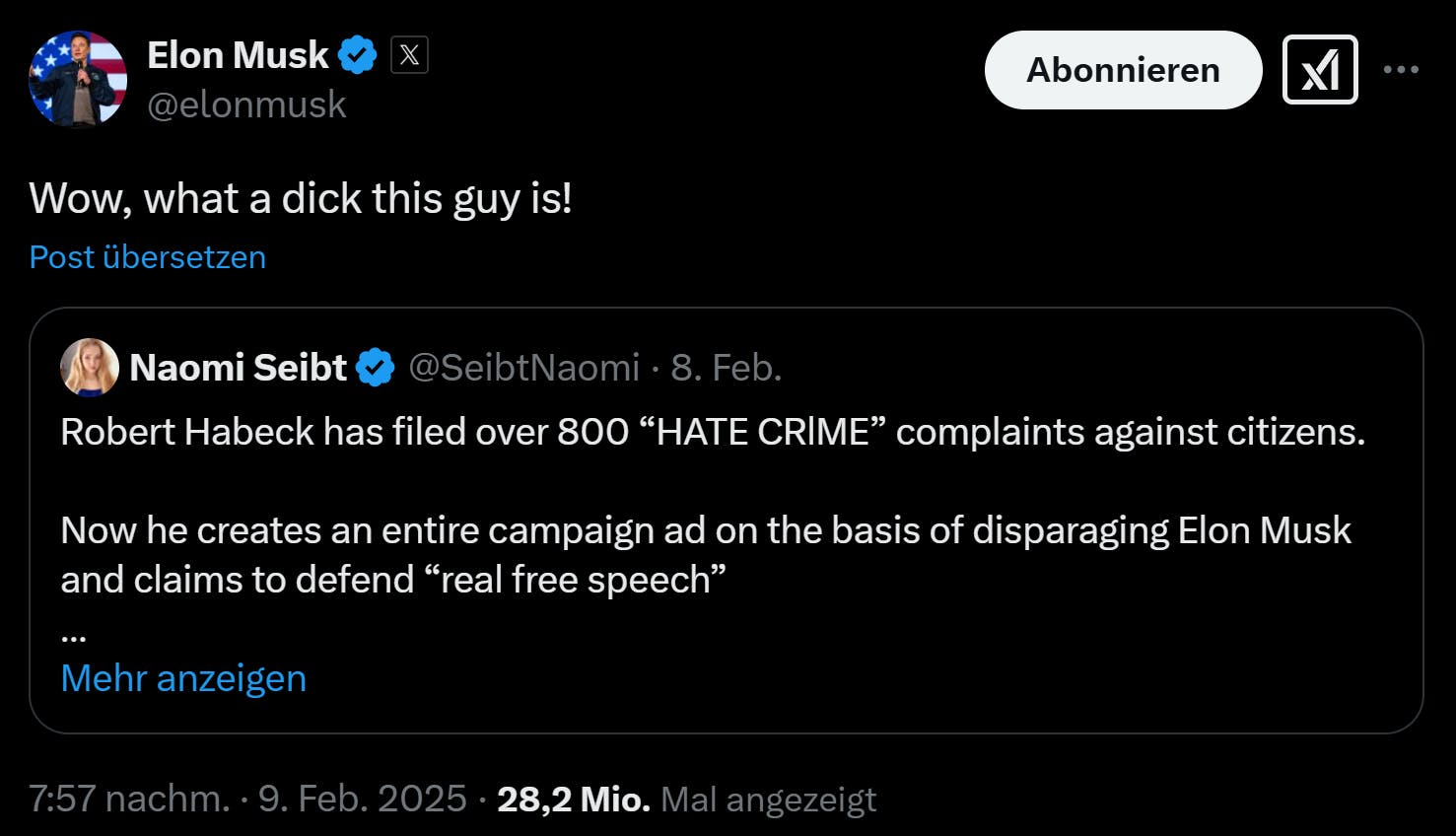Screen dimensions: 1456x836
Task: Click the 28,2 Mio. view count
Action: click(573, 799)
